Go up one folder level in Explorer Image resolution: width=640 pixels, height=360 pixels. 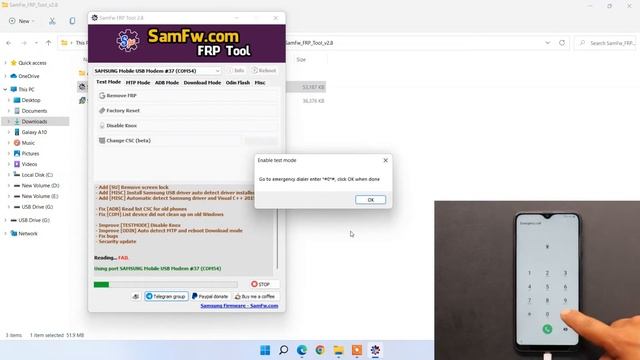[x=49, y=43]
